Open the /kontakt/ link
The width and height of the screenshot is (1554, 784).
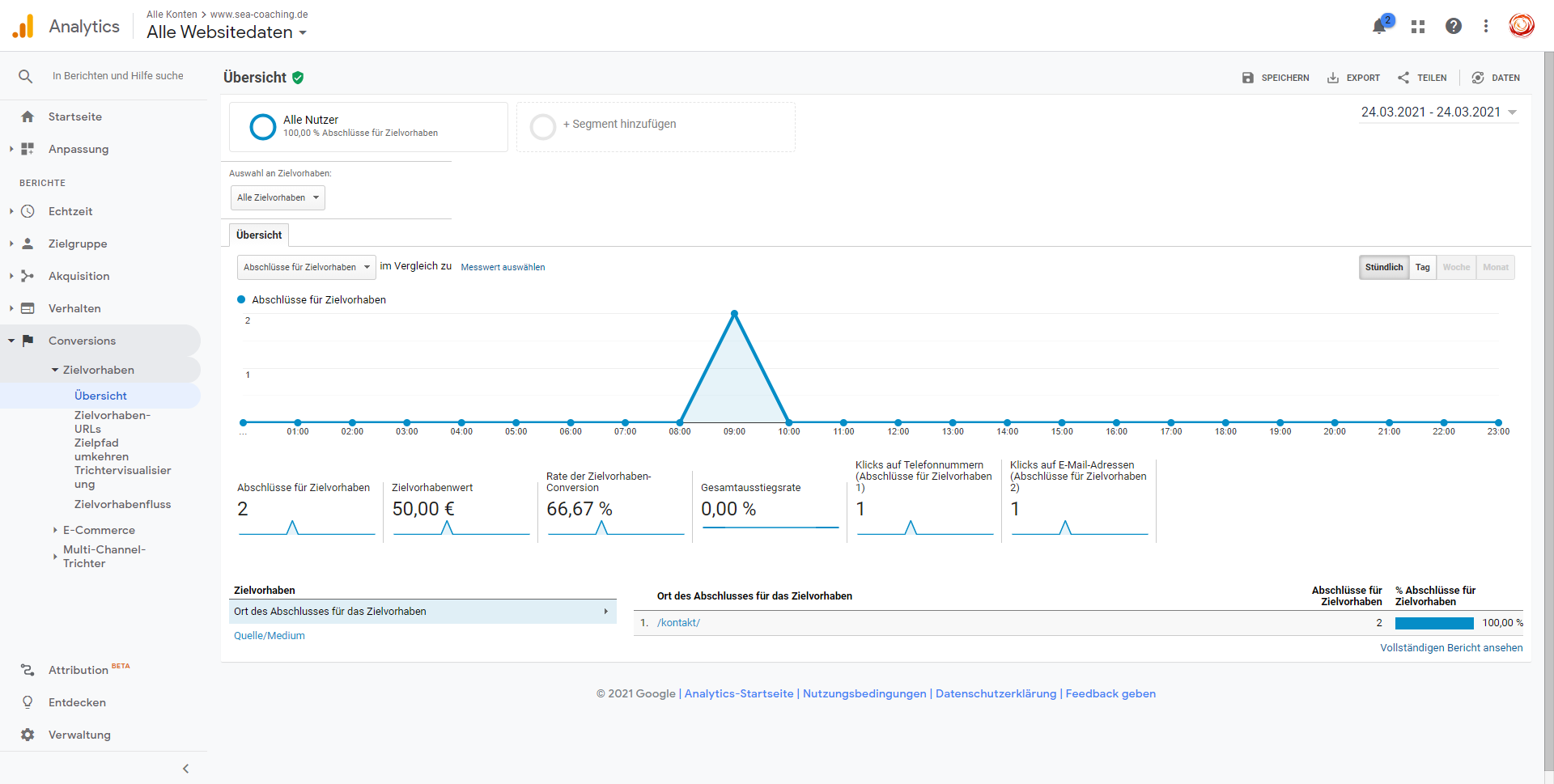678,623
